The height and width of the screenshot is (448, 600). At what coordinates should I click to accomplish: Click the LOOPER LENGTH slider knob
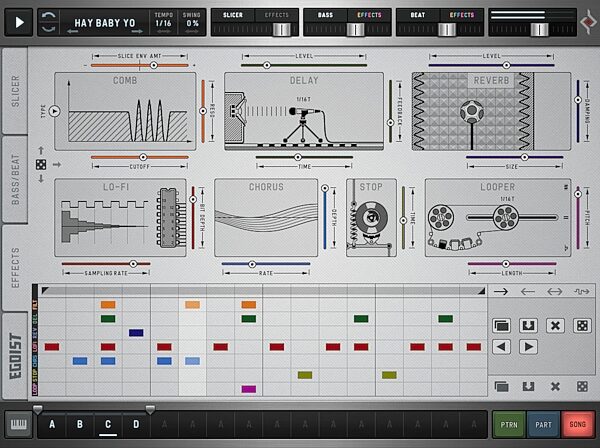505,264
